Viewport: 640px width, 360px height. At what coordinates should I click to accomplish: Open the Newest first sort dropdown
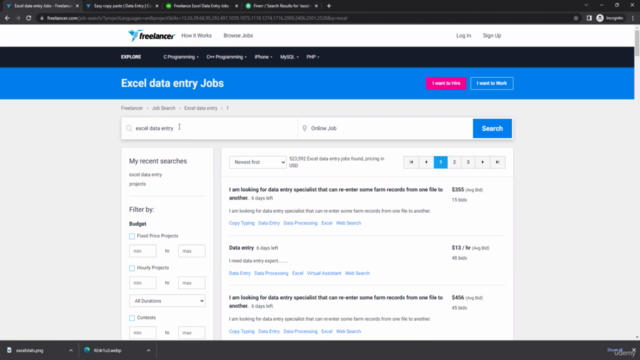point(258,162)
